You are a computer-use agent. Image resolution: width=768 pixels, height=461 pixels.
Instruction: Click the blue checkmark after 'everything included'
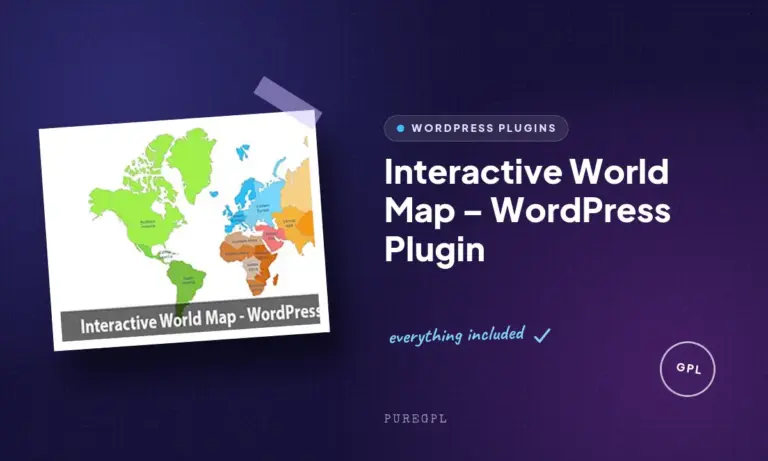pyautogui.click(x=542, y=336)
